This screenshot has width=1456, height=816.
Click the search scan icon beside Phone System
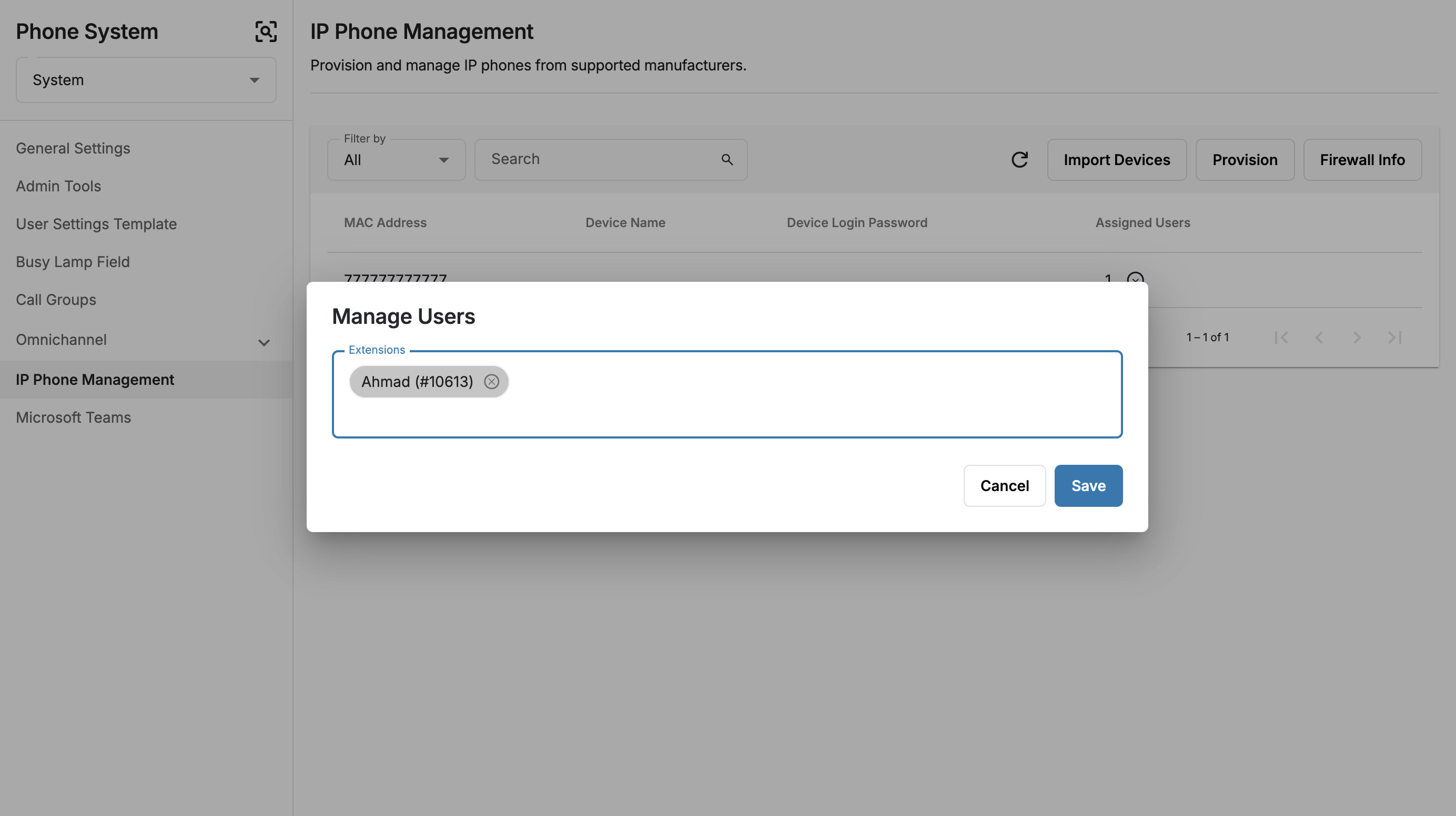pyautogui.click(x=266, y=32)
